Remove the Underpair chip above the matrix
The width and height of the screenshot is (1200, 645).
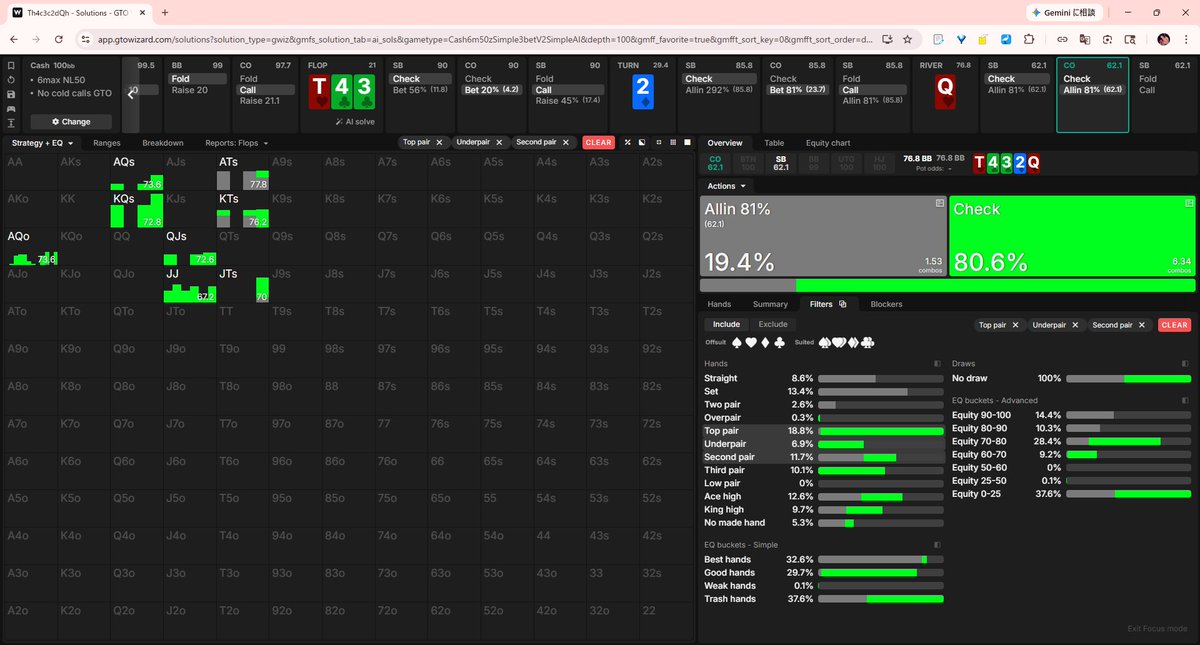[497, 142]
